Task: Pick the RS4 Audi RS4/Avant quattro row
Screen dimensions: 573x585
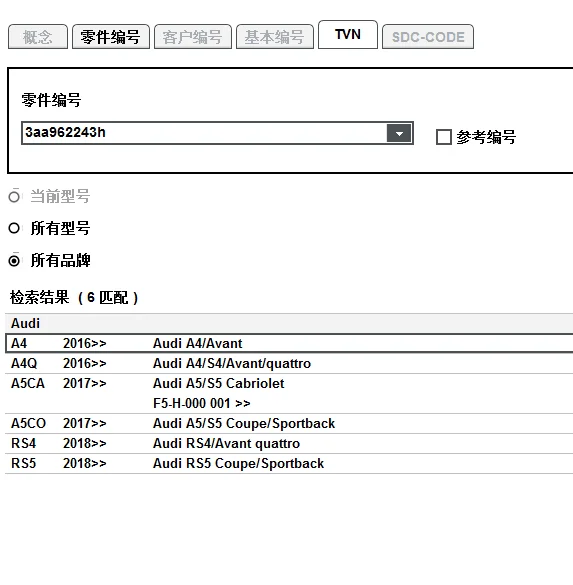Action: 289,444
